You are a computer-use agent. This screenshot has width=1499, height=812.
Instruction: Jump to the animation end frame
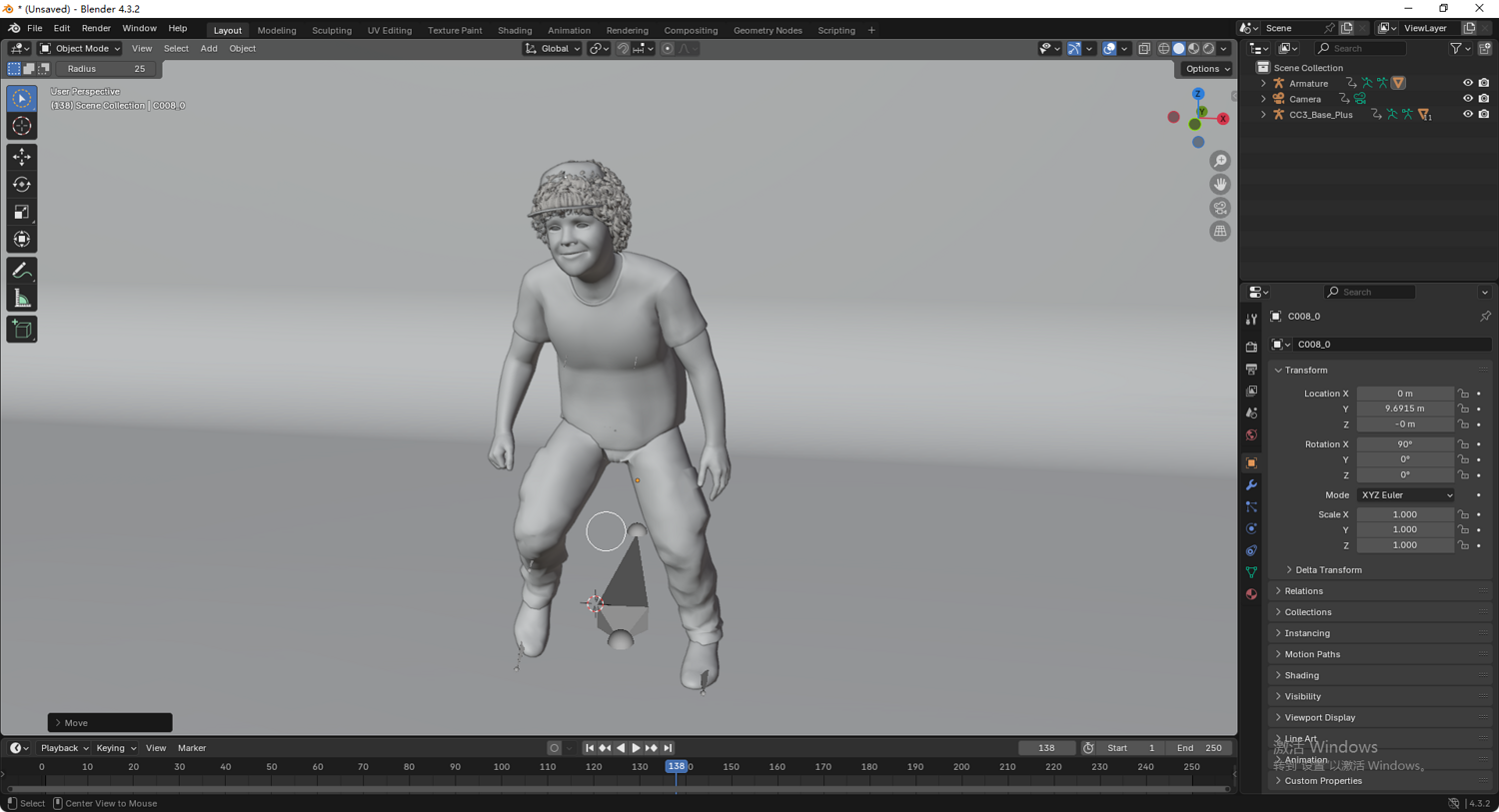pyautogui.click(x=668, y=748)
